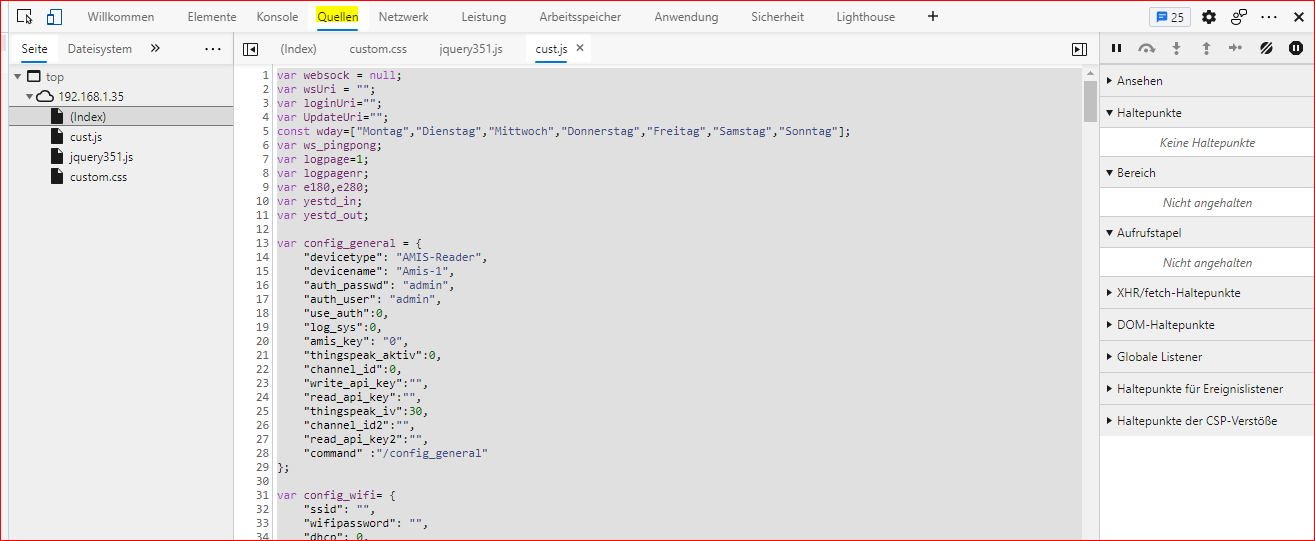Expand XHR/fetch-Haltepunkte section

tap(1207, 293)
